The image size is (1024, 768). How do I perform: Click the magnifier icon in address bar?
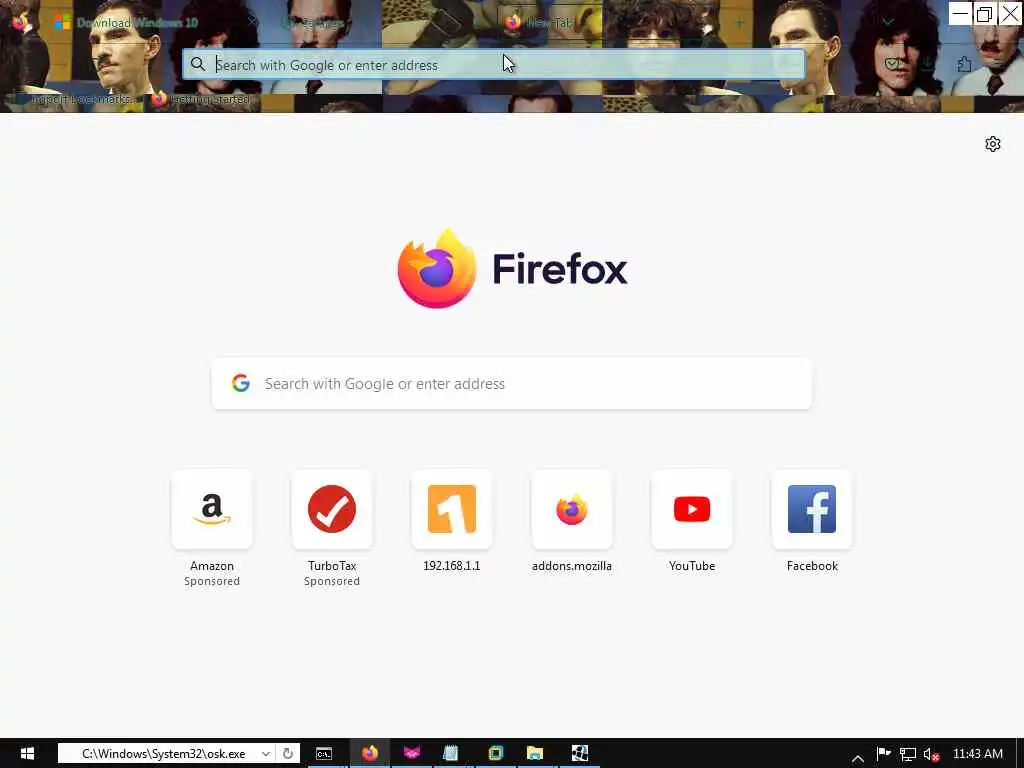(x=197, y=64)
